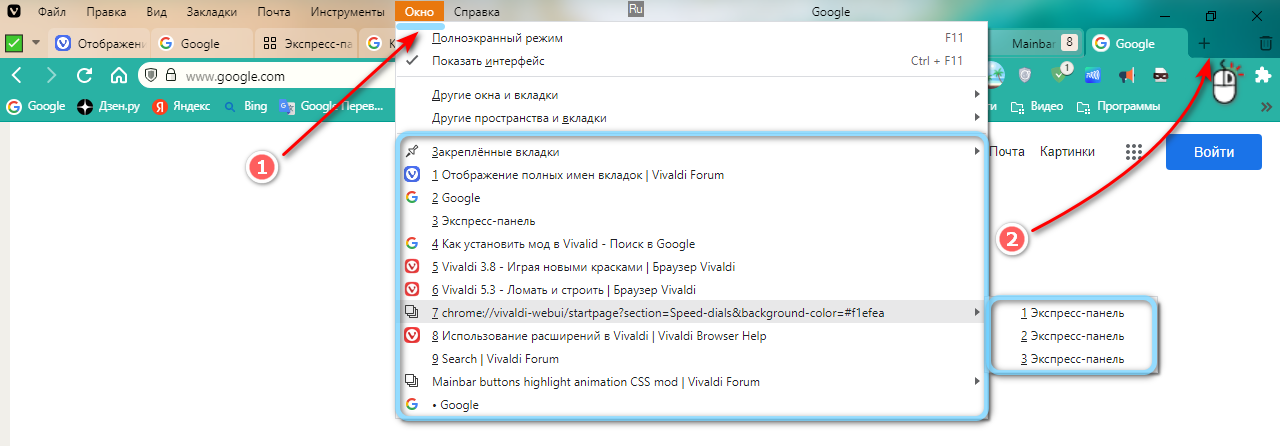Click the gray shield extension icon
The width and height of the screenshot is (1280, 446).
tap(1026, 75)
